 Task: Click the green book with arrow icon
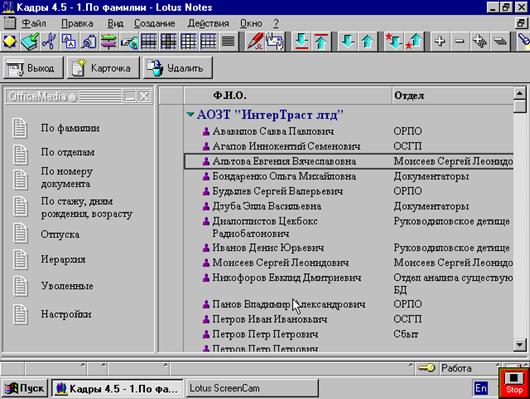tap(30, 42)
